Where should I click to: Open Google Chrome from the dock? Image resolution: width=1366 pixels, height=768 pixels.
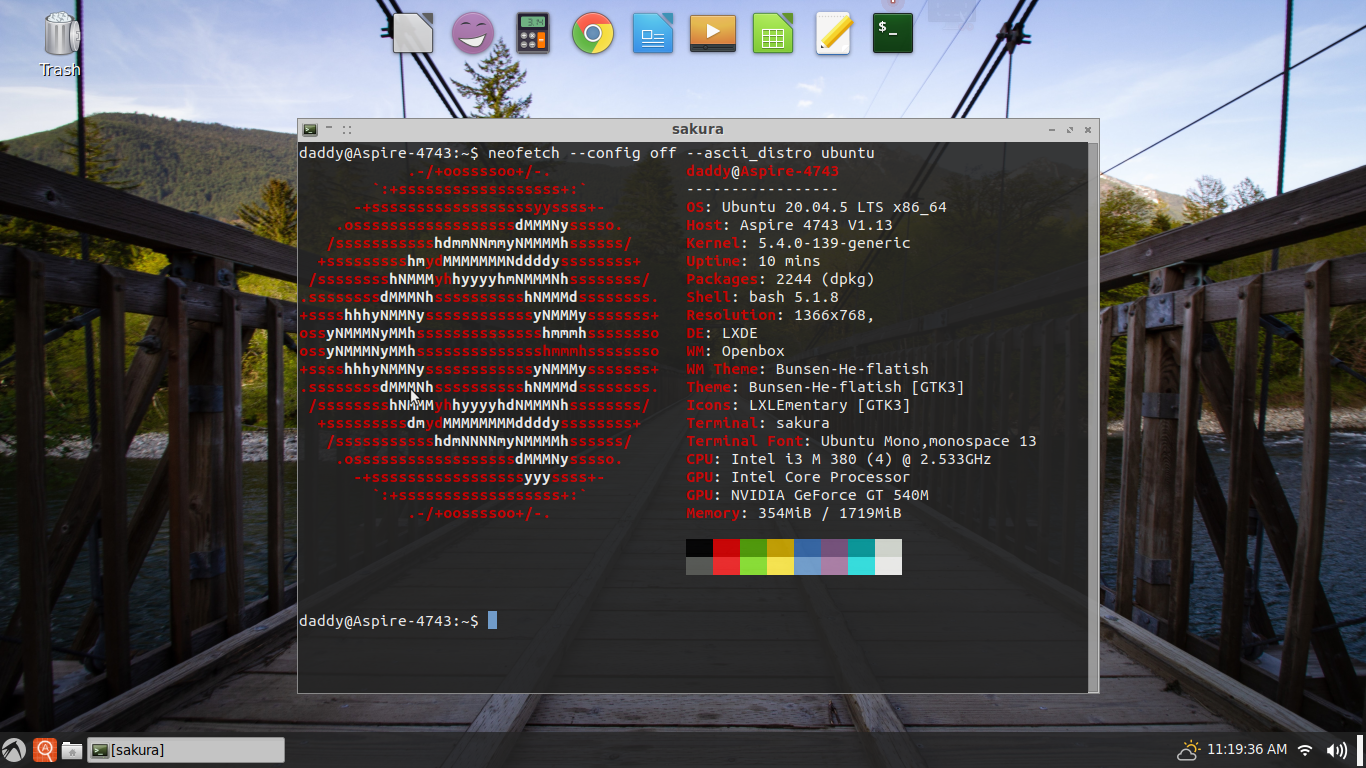(x=593, y=33)
